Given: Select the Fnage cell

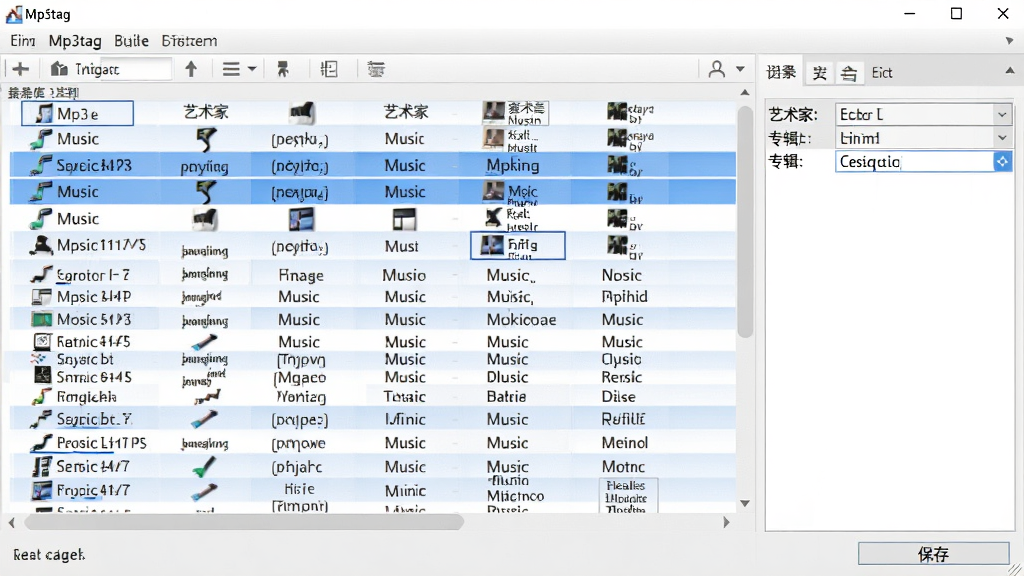Looking at the screenshot, I should 300,276.
